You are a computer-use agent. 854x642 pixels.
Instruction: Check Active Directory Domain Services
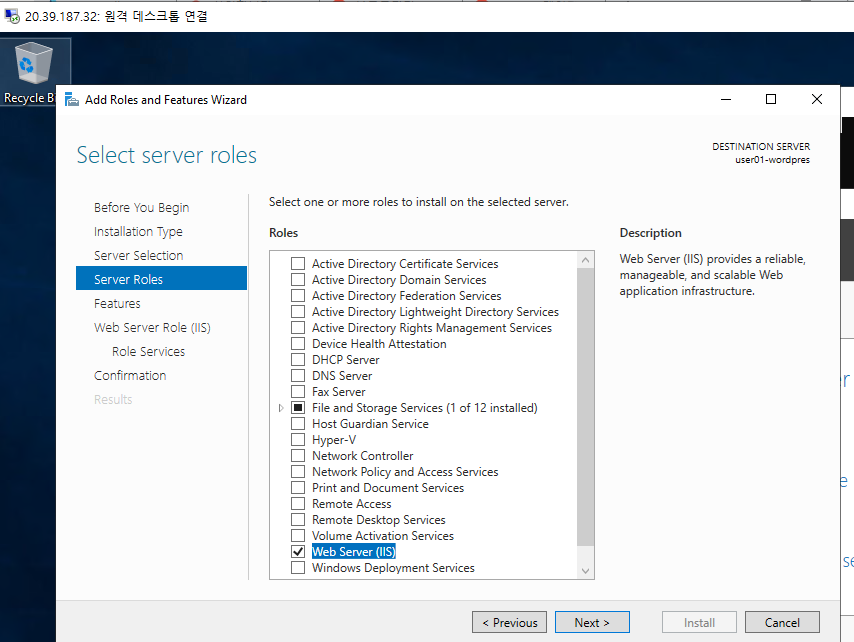298,279
